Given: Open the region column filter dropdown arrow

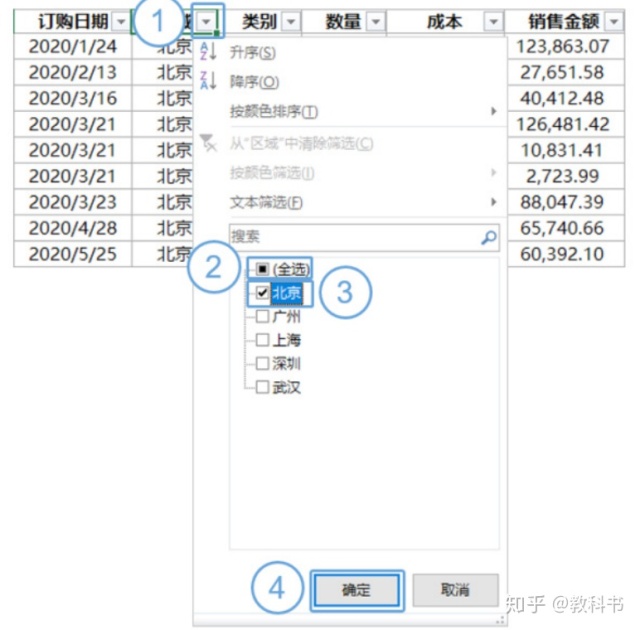Looking at the screenshot, I should (207, 21).
